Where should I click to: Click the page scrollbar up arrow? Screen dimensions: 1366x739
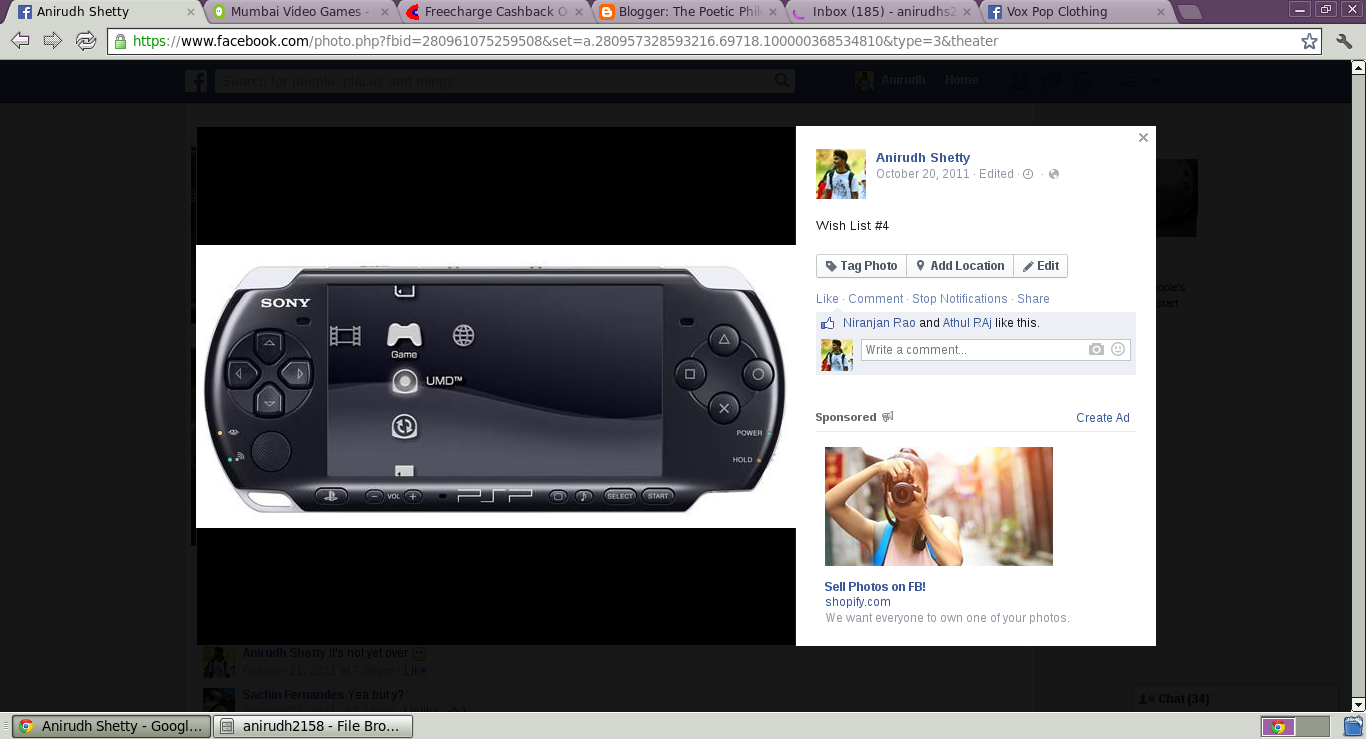tap(1358, 68)
